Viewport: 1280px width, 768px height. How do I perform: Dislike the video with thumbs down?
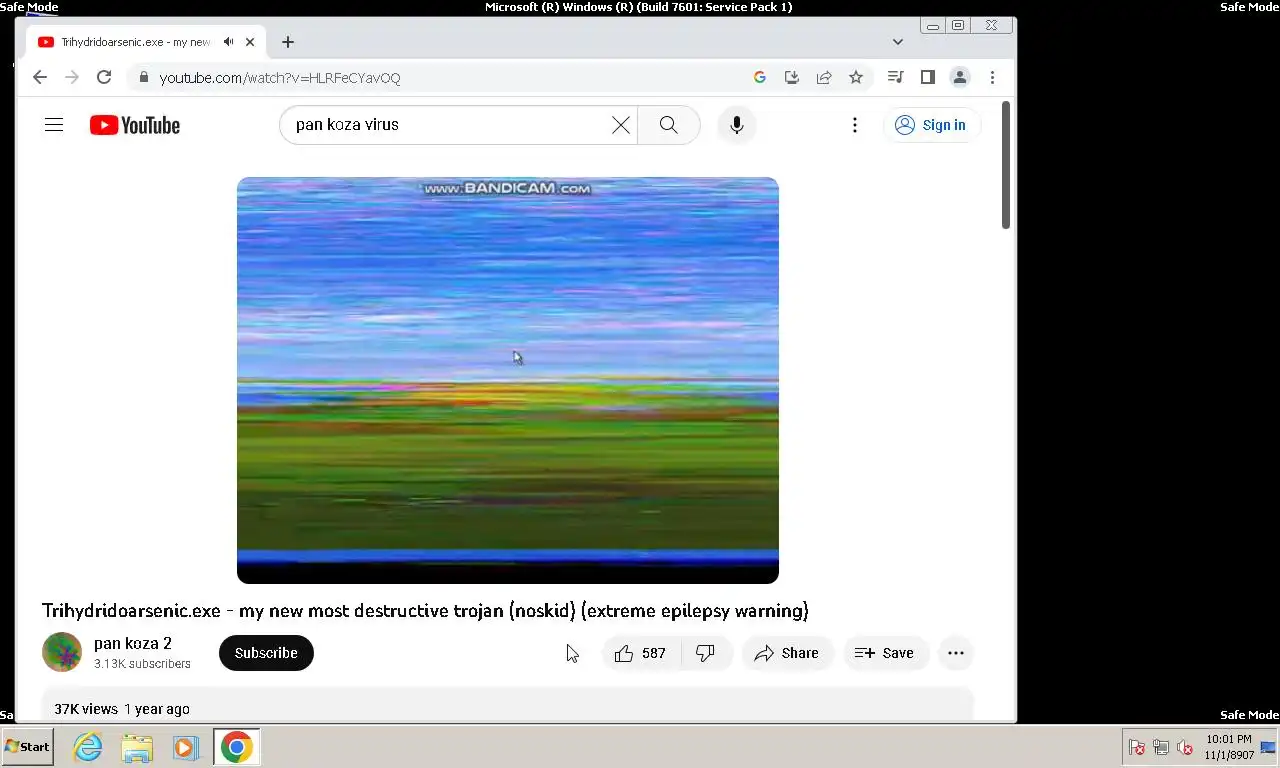pos(706,653)
